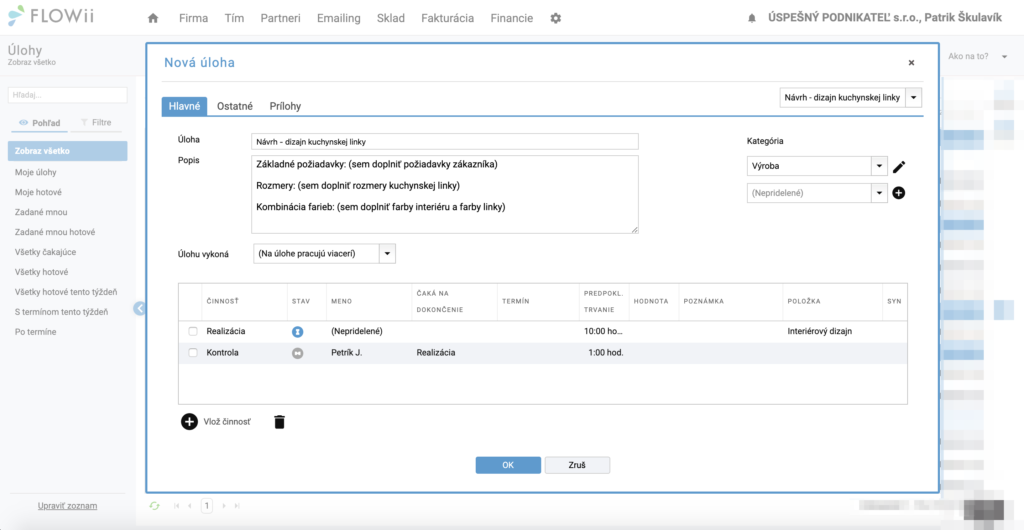Select the Filtre sidebar tab
This screenshot has height=530, width=1024.
95,122
